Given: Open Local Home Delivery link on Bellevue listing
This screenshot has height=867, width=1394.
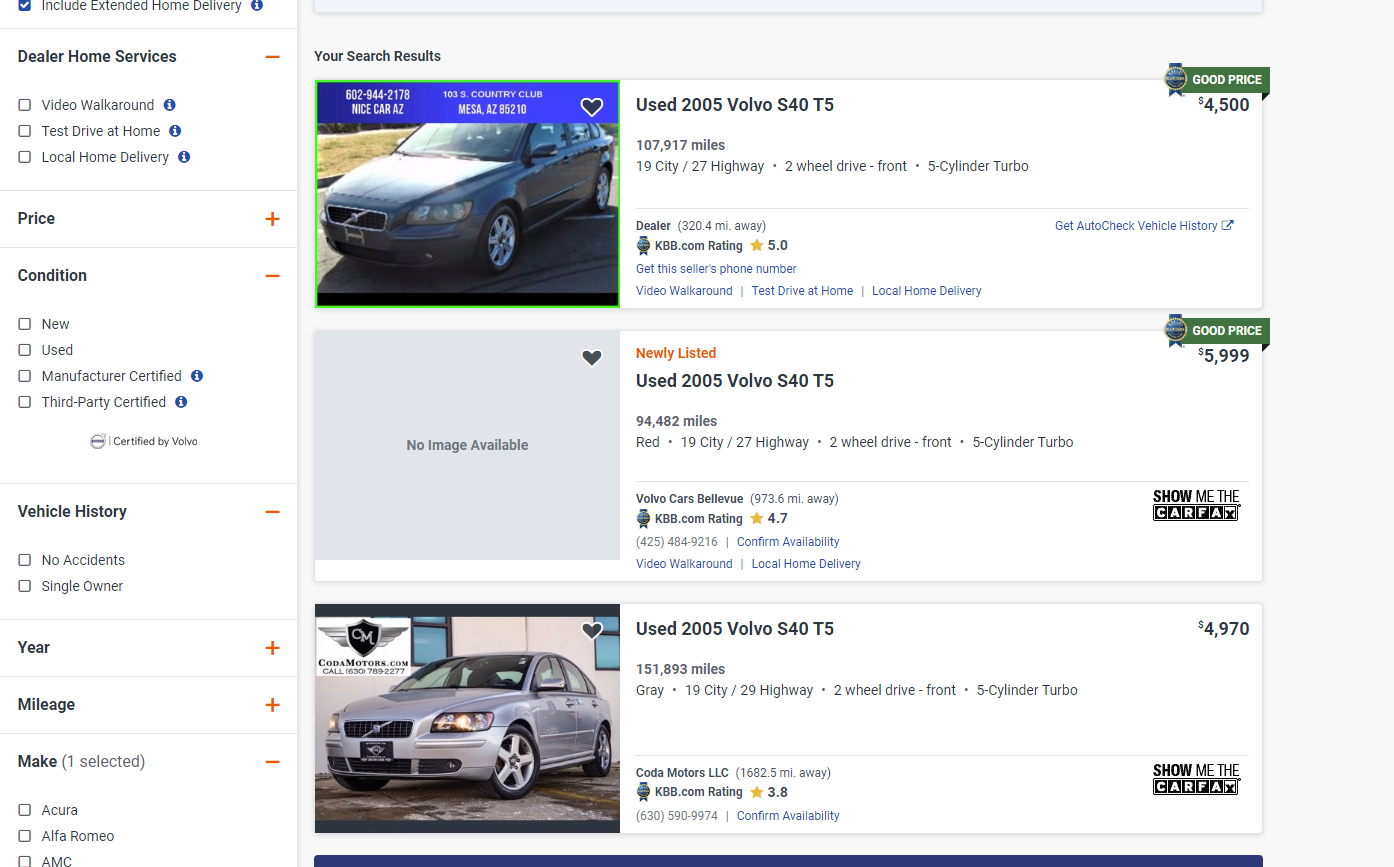Looking at the screenshot, I should pos(806,564).
